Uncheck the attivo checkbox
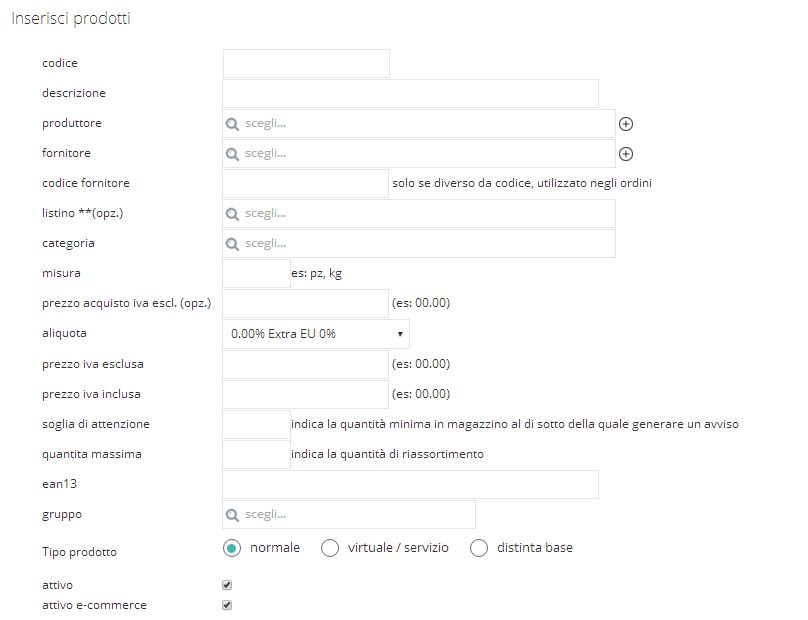Image resolution: width=808 pixels, height=620 pixels. point(227,585)
